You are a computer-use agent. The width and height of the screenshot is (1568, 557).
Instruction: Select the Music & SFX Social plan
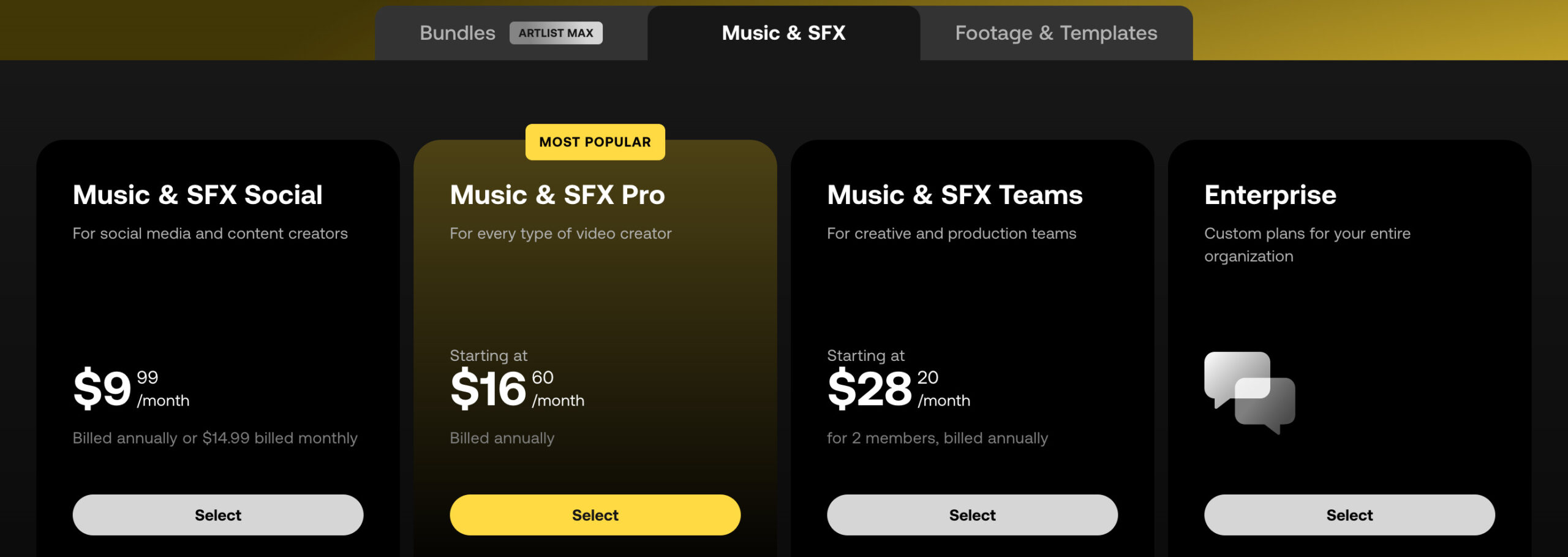pyautogui.click(x=218, y=515)
